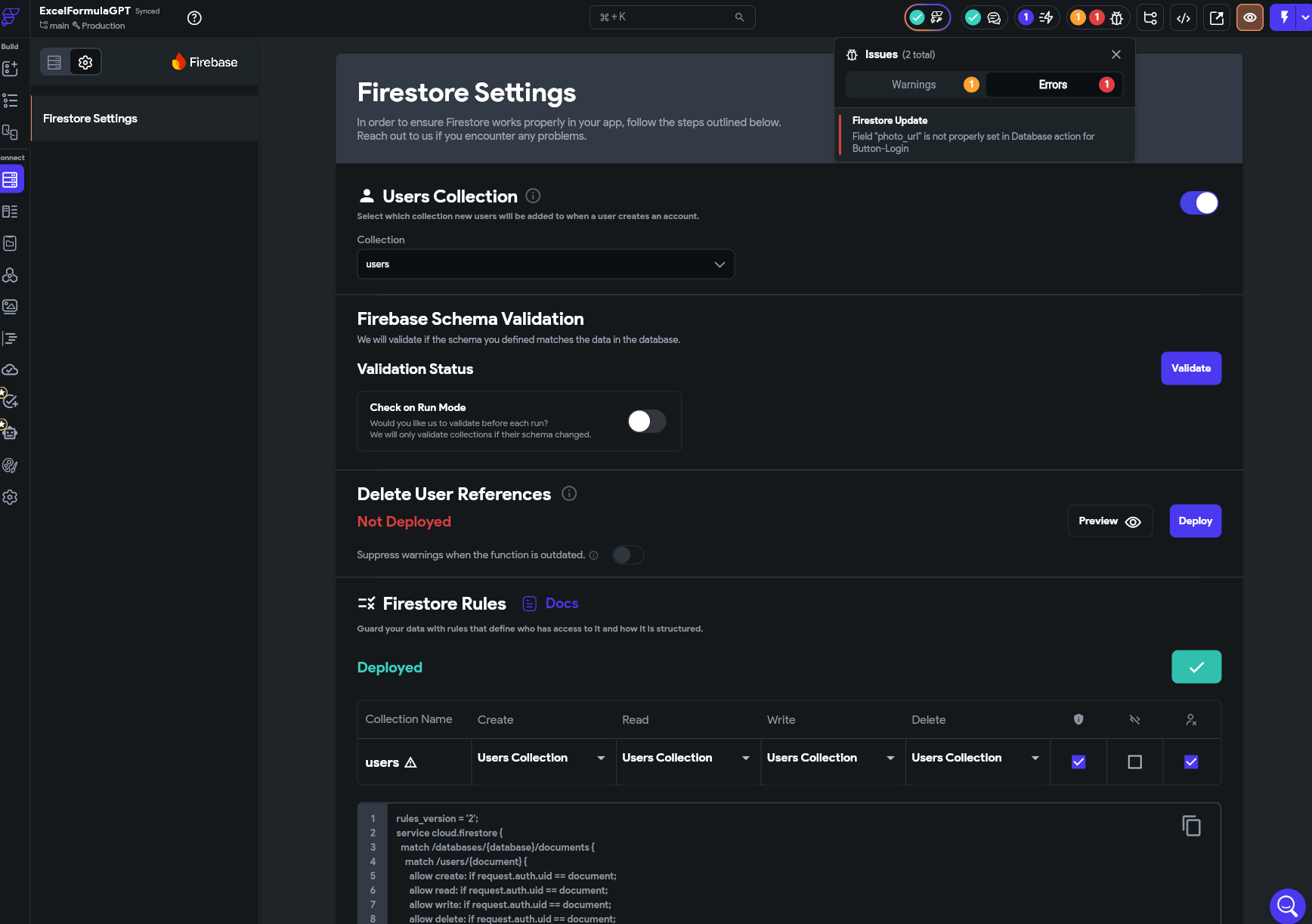
Task: Open the app state folder icon
Action: pyautogui.click(x=10, y=243)
